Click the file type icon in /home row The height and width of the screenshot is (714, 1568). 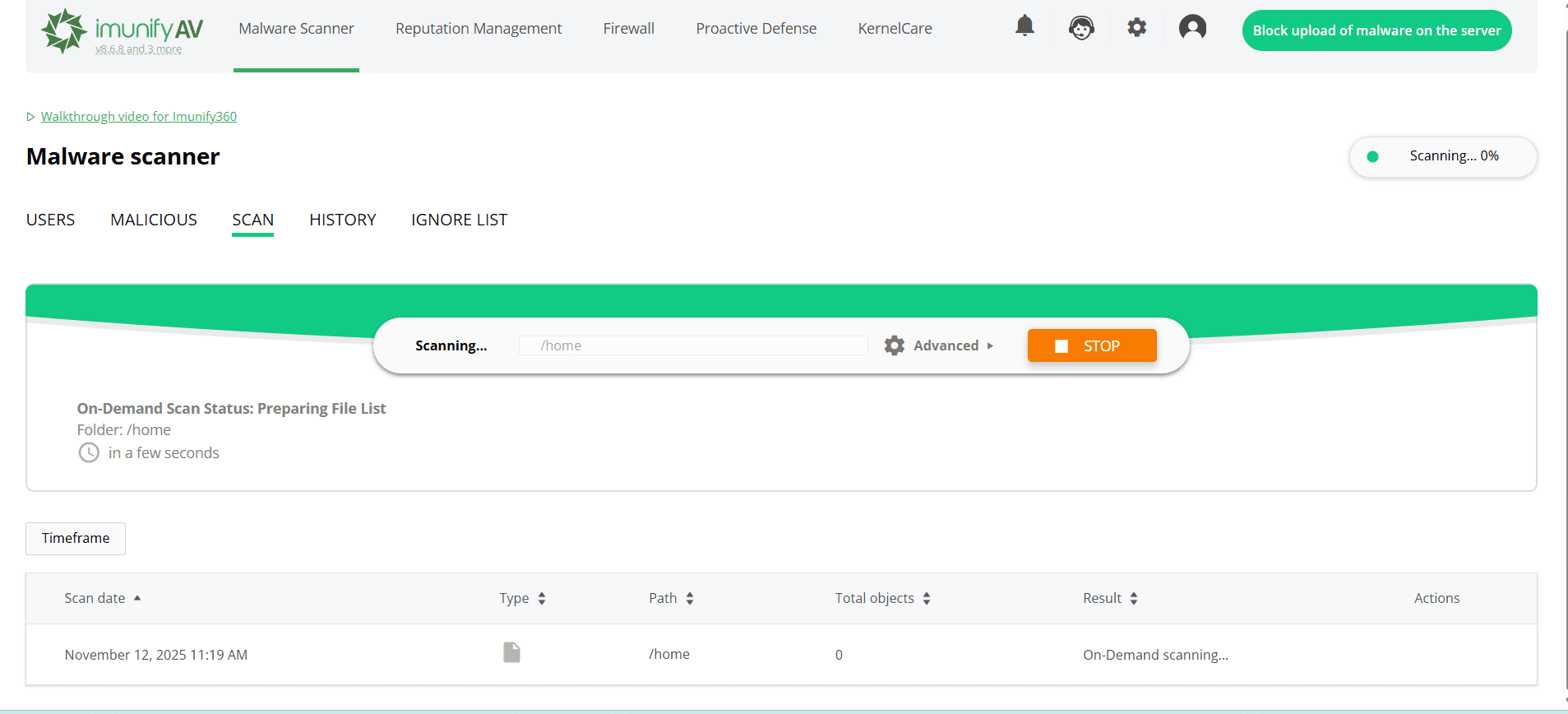511,652
